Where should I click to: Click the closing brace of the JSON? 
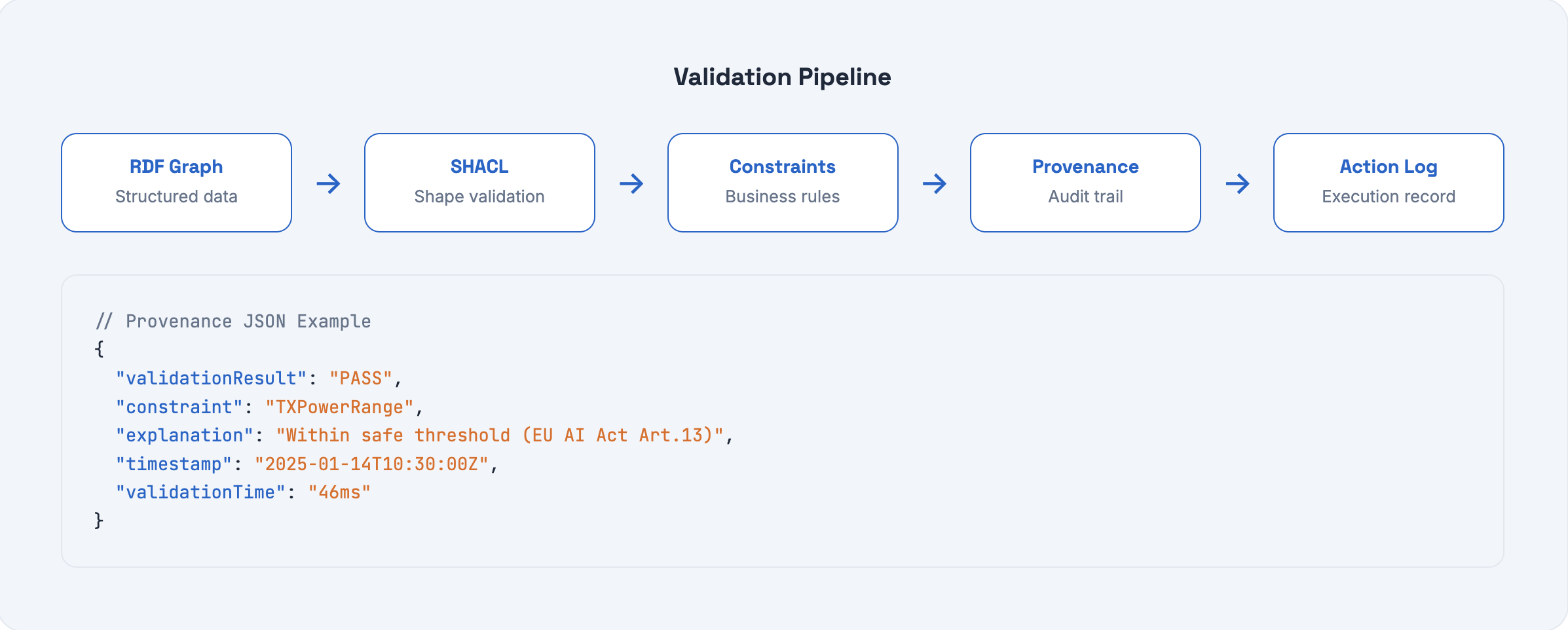tap(99, 521)
